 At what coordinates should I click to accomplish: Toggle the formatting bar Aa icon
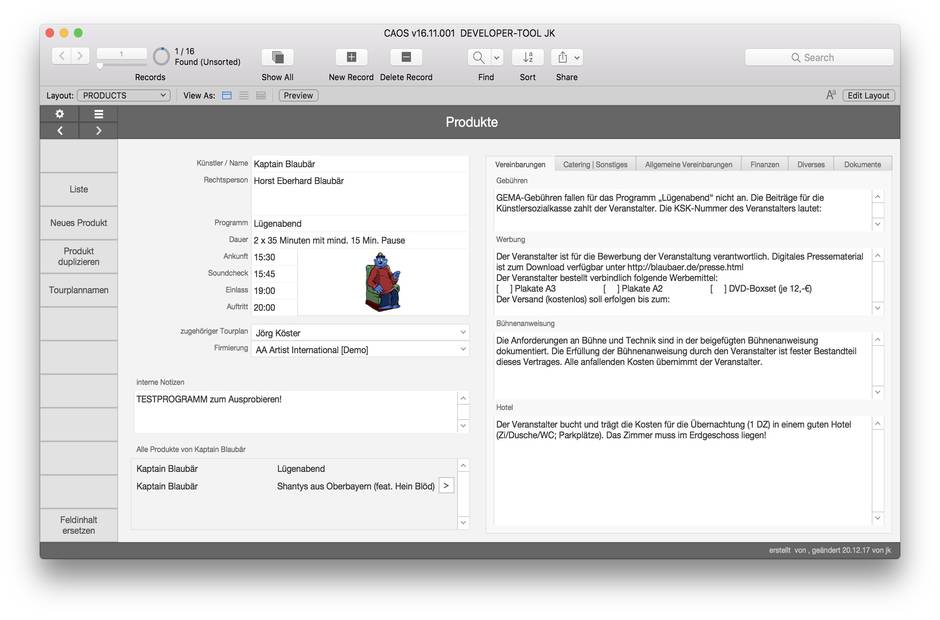point(830,95)
